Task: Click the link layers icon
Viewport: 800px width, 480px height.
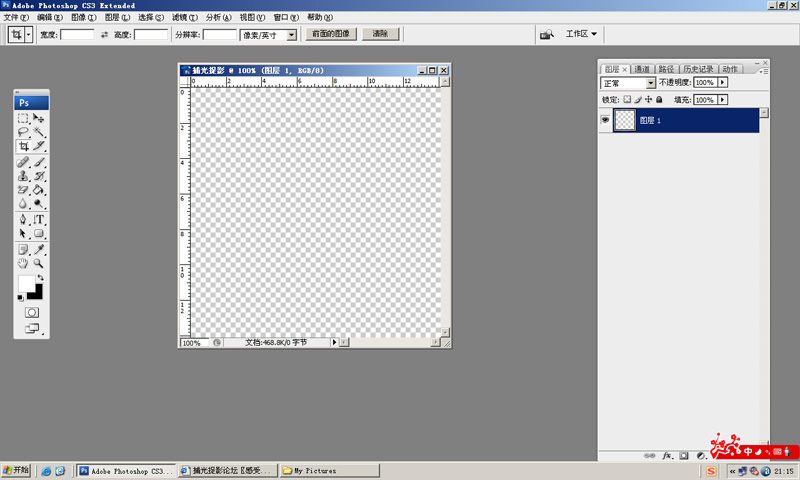Action: click(649, 456)
